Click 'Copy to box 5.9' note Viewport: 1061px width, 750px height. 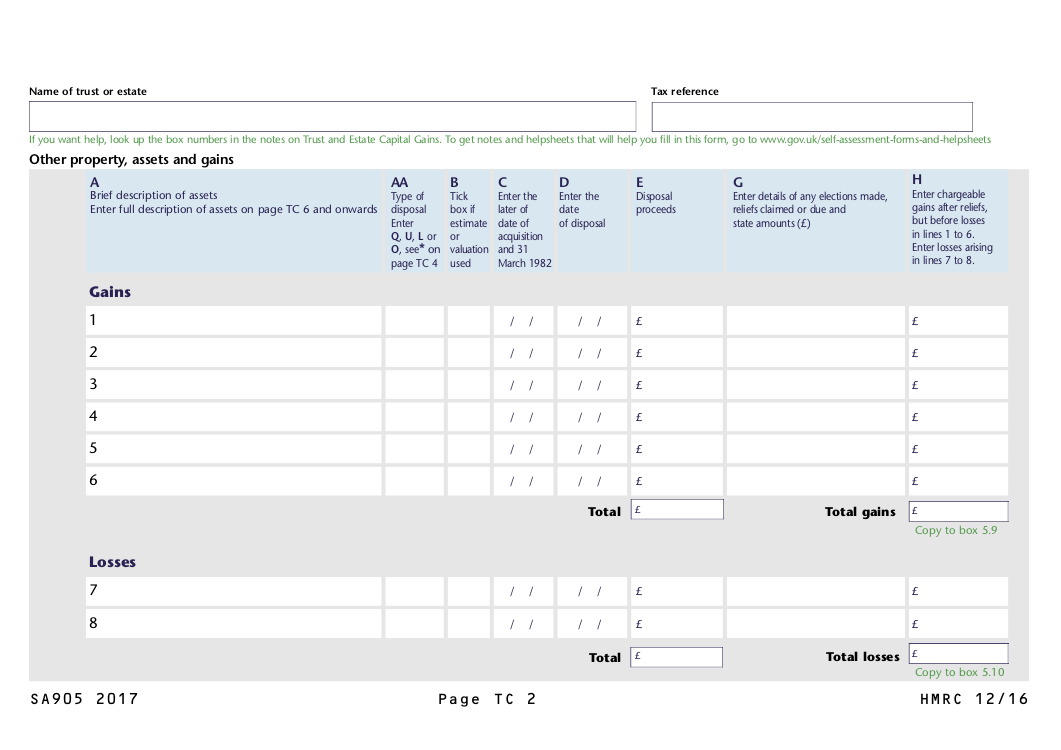click(956, 530)
